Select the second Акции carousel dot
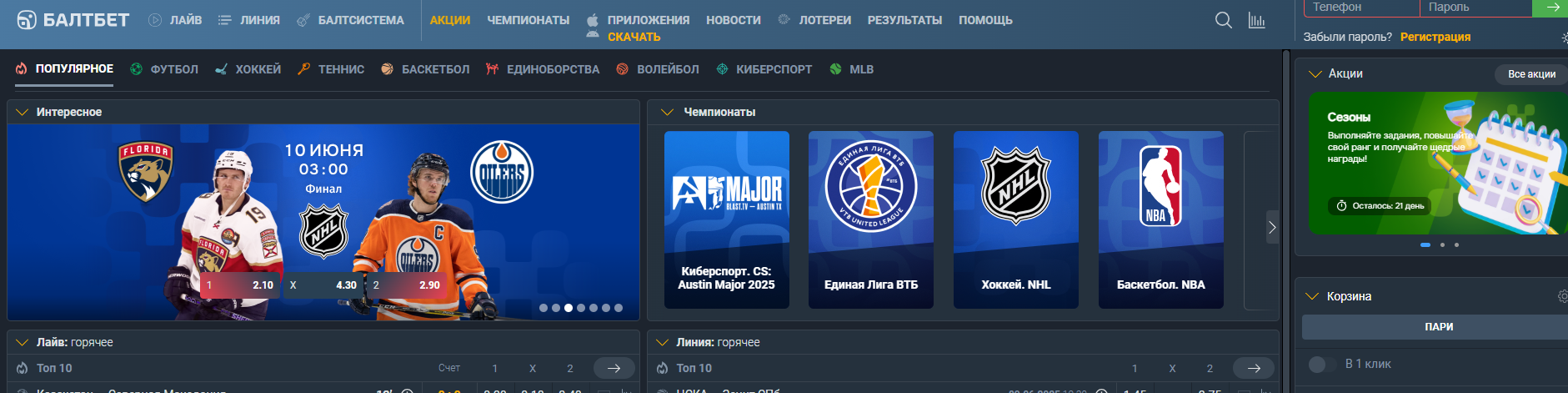 [1442, 244]
